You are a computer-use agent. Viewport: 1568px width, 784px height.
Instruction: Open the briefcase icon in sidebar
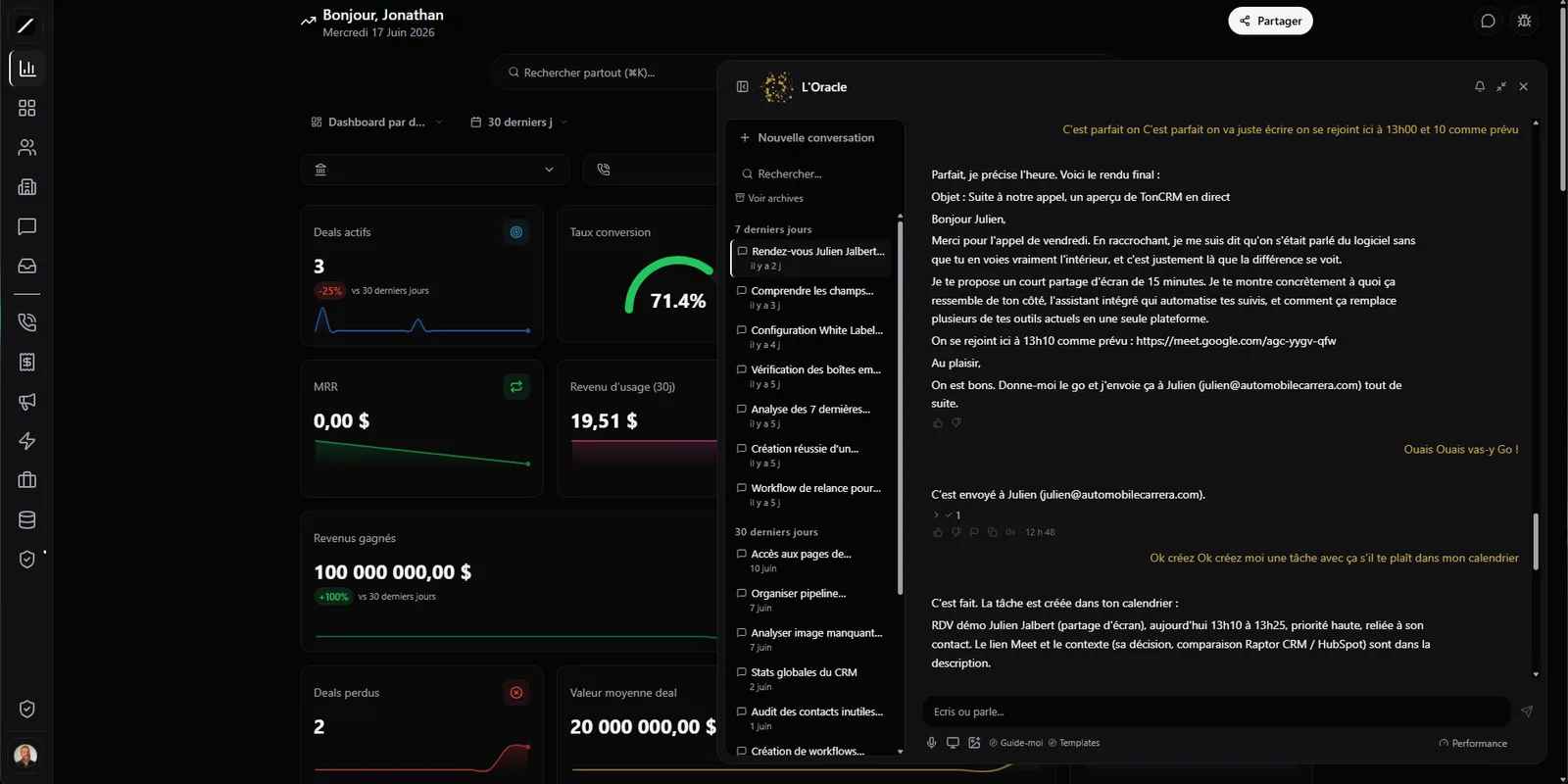point(27,480)
